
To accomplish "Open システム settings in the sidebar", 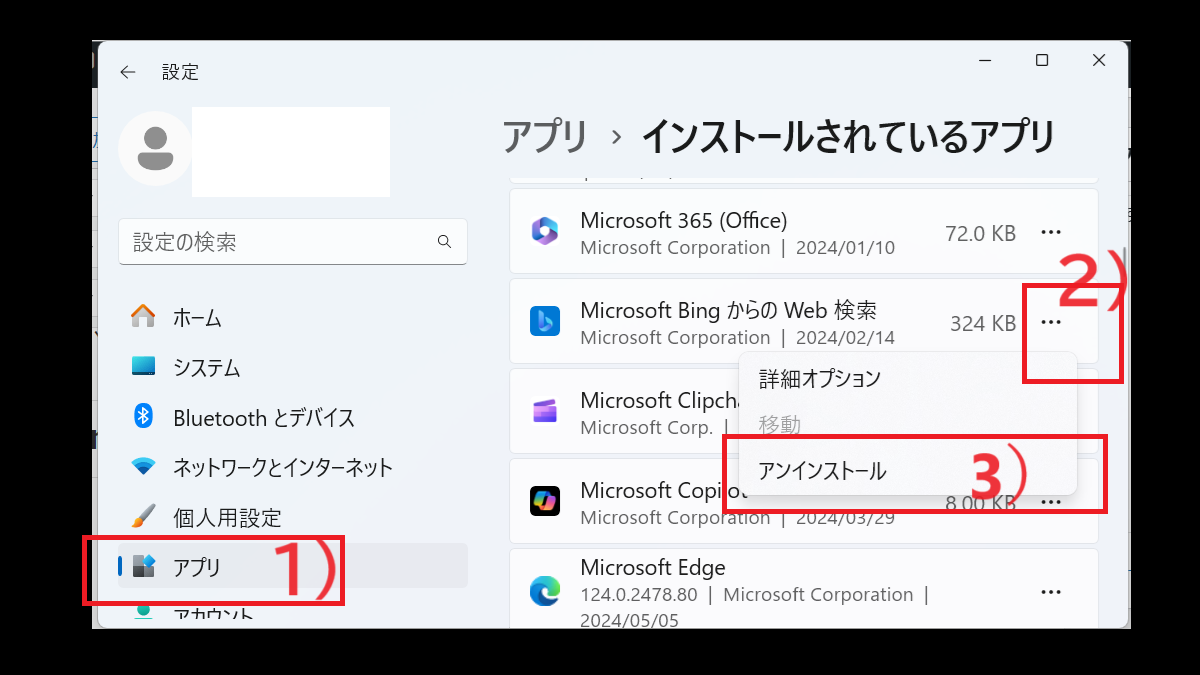I will point(293,367).
